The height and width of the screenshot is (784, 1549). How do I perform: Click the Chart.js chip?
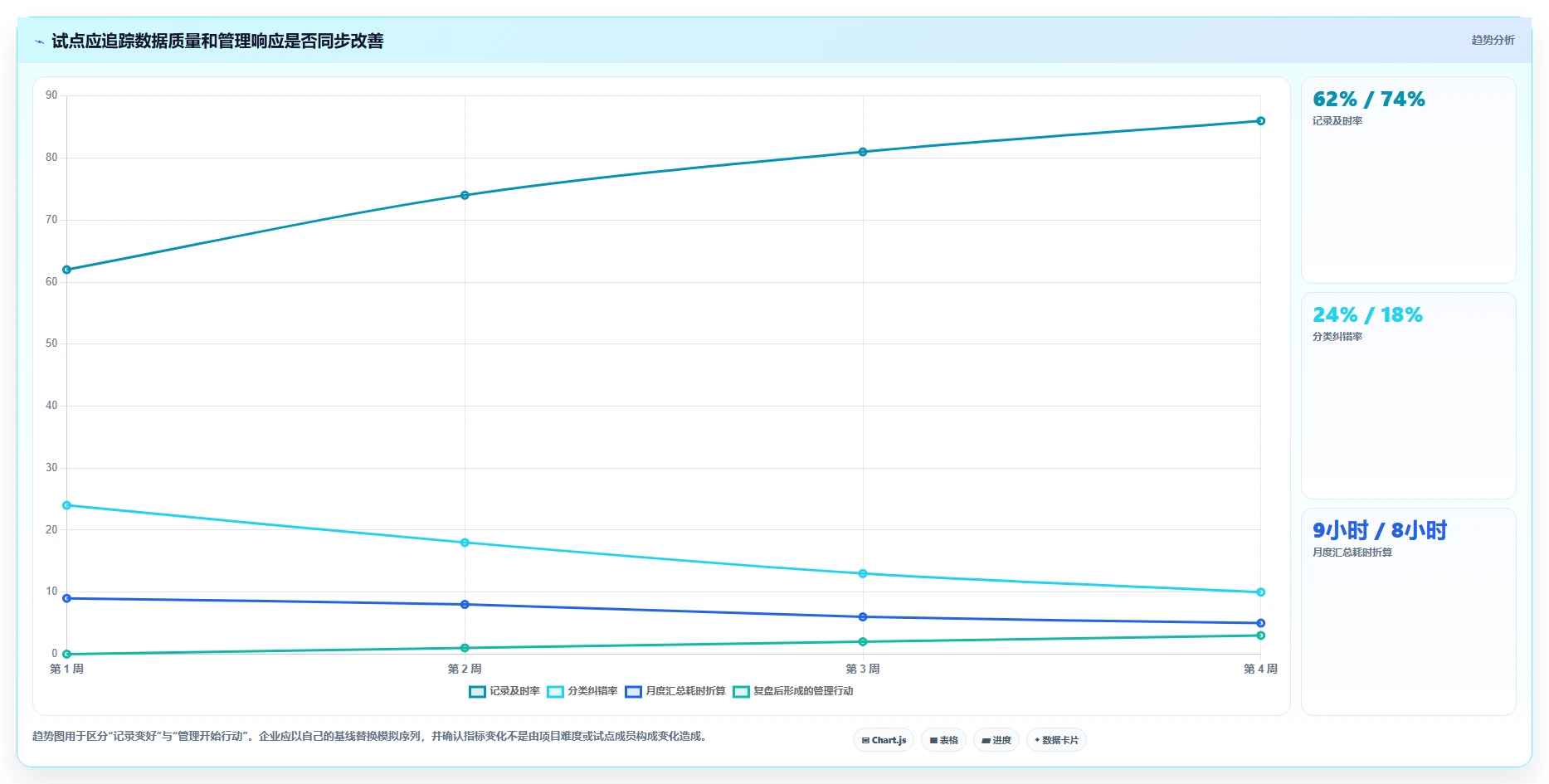(884, 740)
